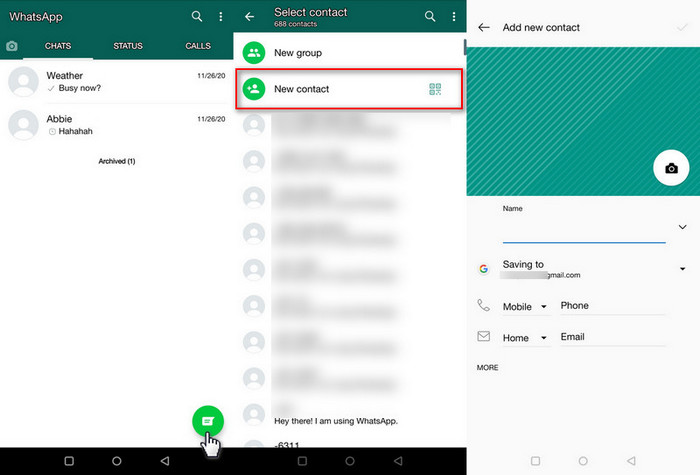700x475 pixels.
Task: Switch to the STATUS tab
Action: pos(128,46)
